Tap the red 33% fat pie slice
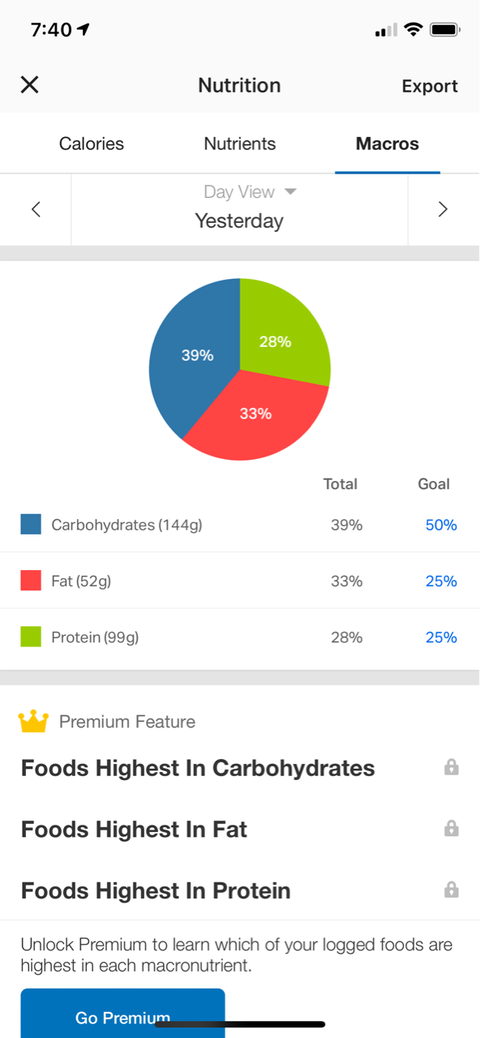Viewport: 480px width, 1038px height. [x=256, y=414]
